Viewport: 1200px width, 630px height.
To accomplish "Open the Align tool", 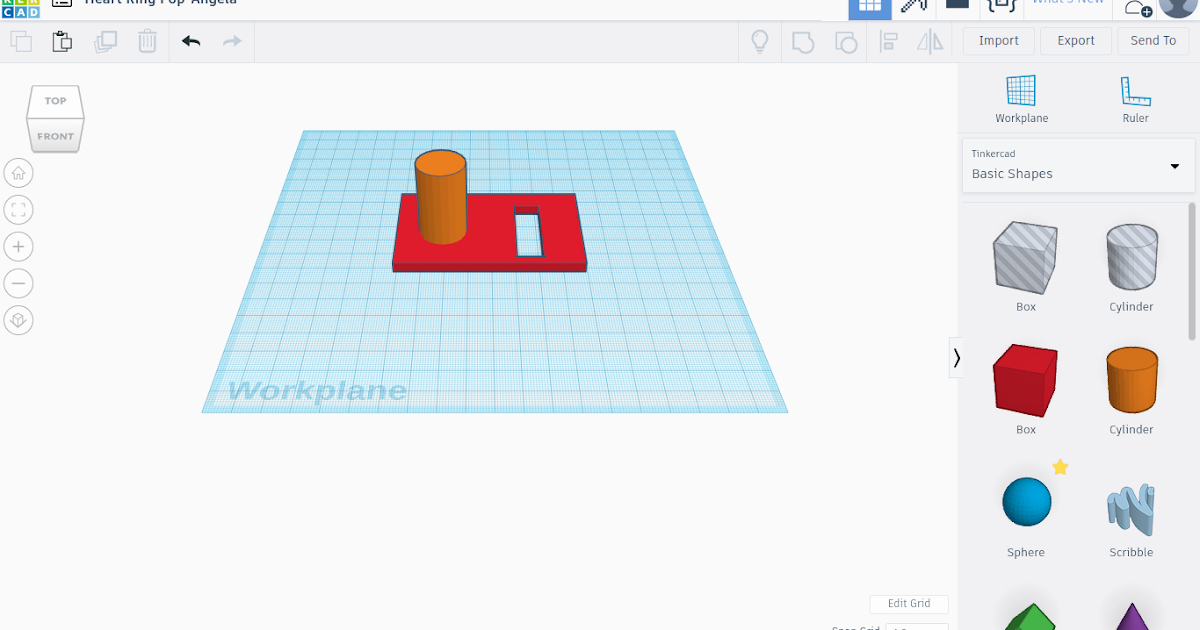I will click(x=888, y=41).
